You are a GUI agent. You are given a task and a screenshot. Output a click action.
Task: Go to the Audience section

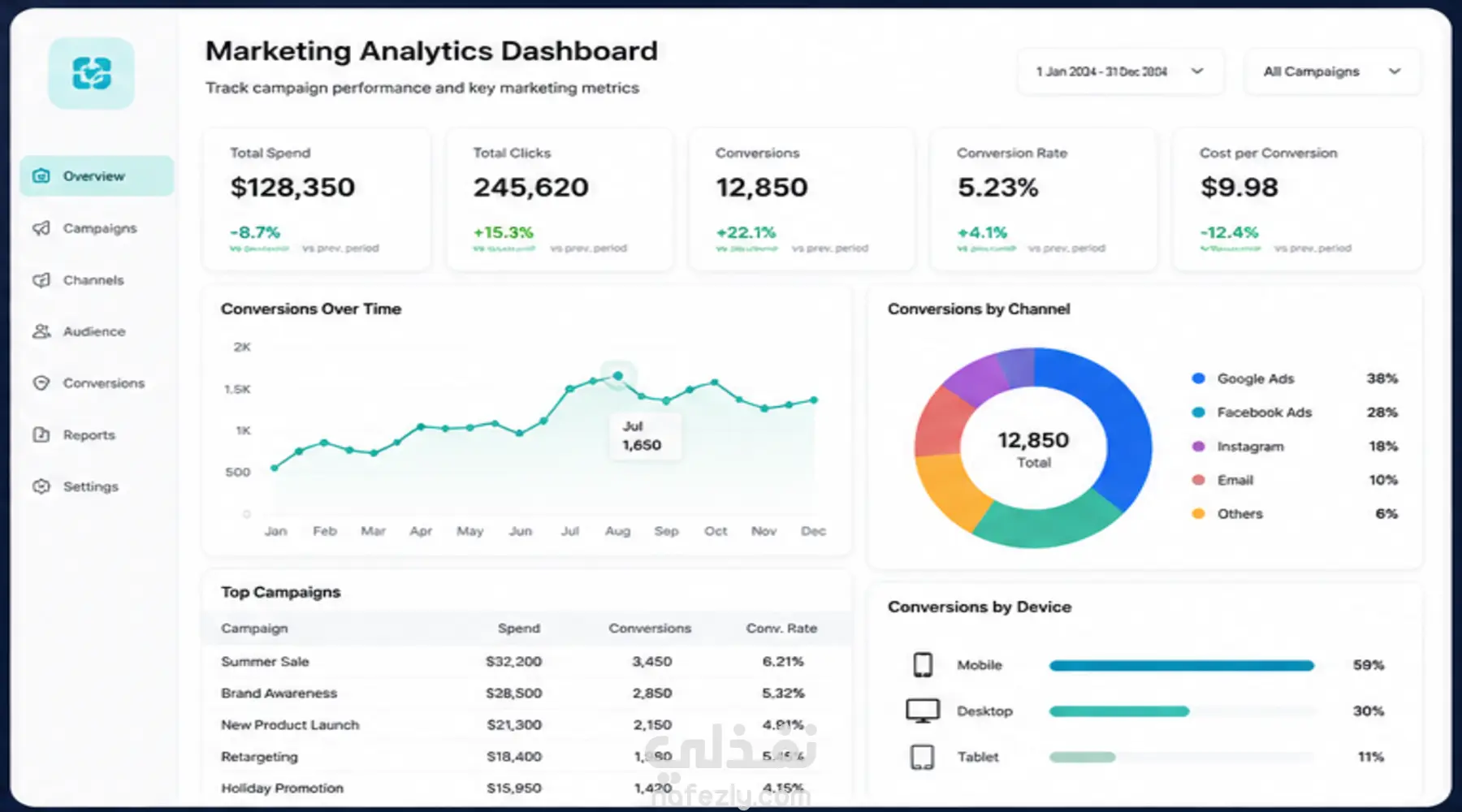(x=97, y=331)
